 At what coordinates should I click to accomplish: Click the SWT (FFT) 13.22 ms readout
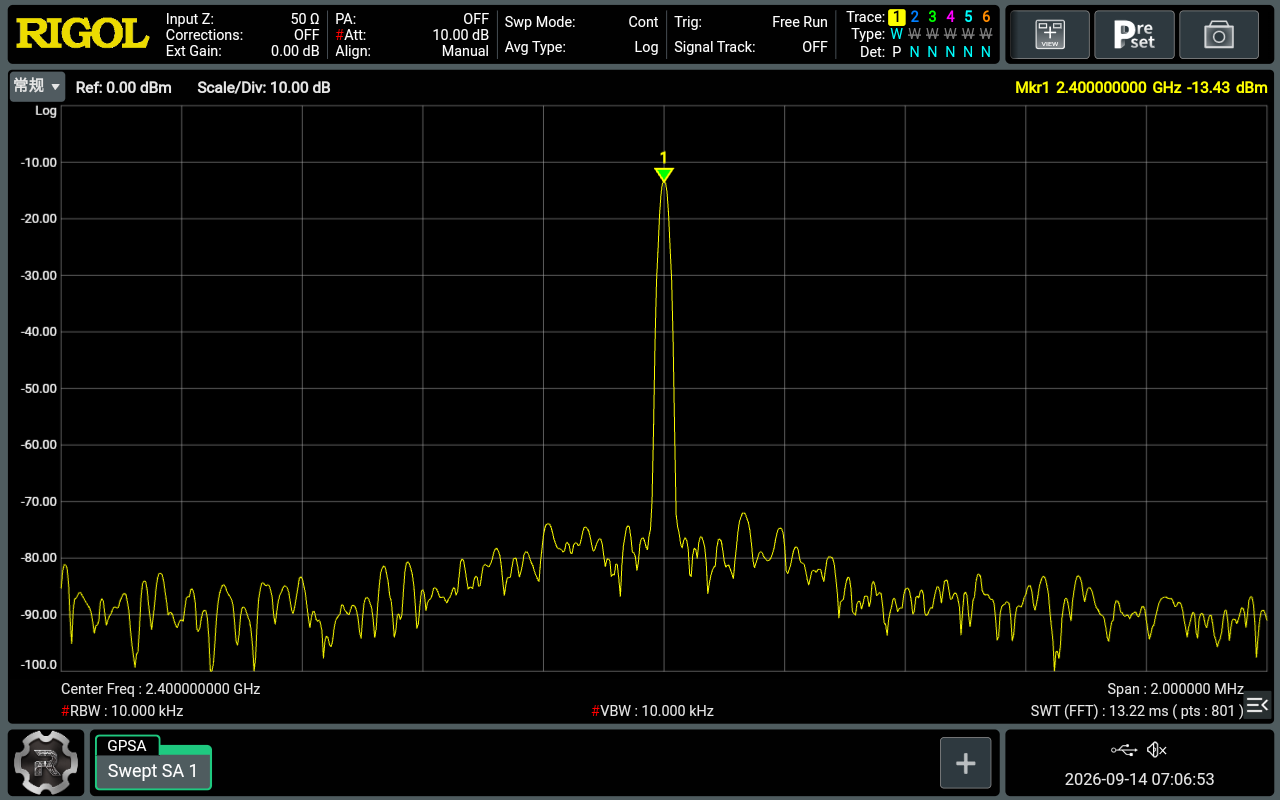(x=1138, y=711)
